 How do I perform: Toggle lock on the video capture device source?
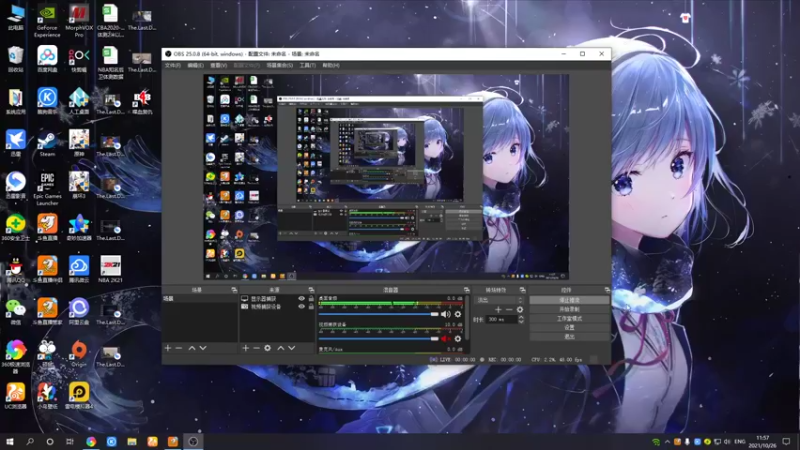point(311,307)
